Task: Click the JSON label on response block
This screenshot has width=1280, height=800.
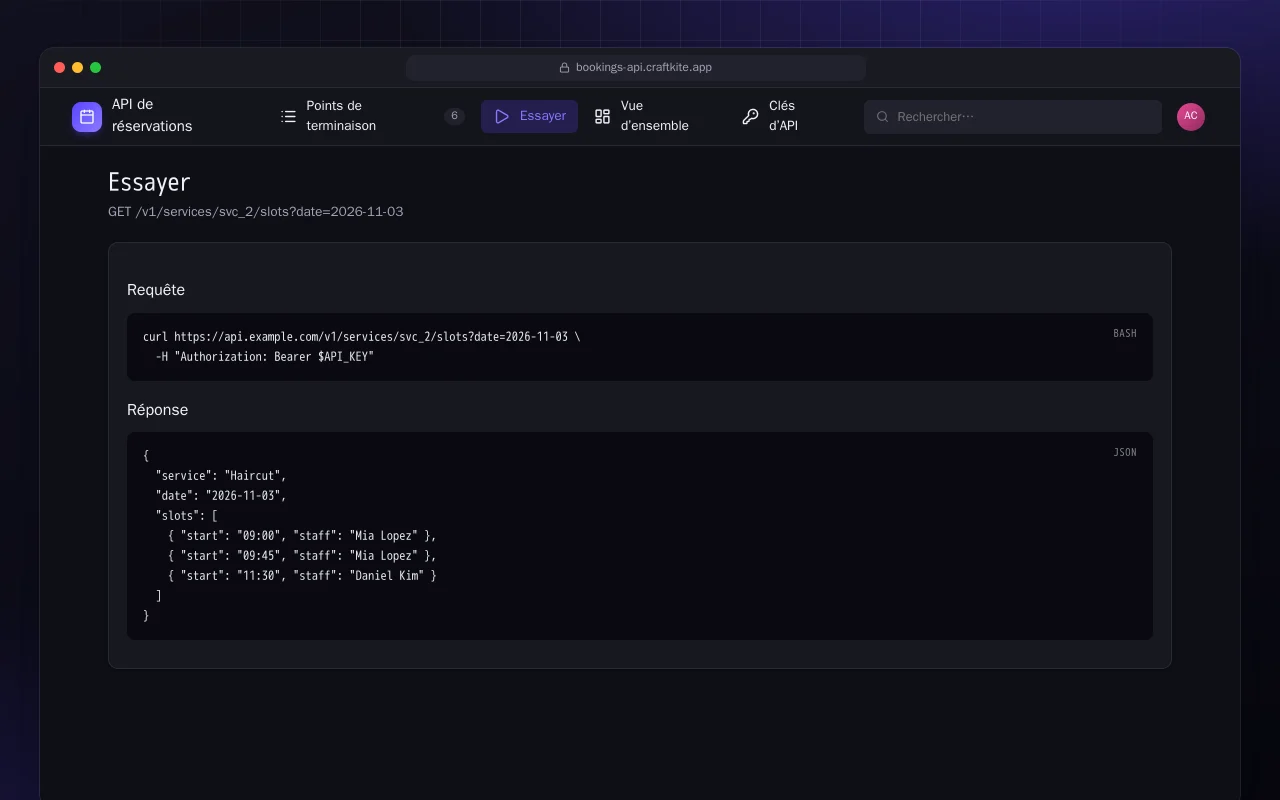Action: click(1125, 452)
